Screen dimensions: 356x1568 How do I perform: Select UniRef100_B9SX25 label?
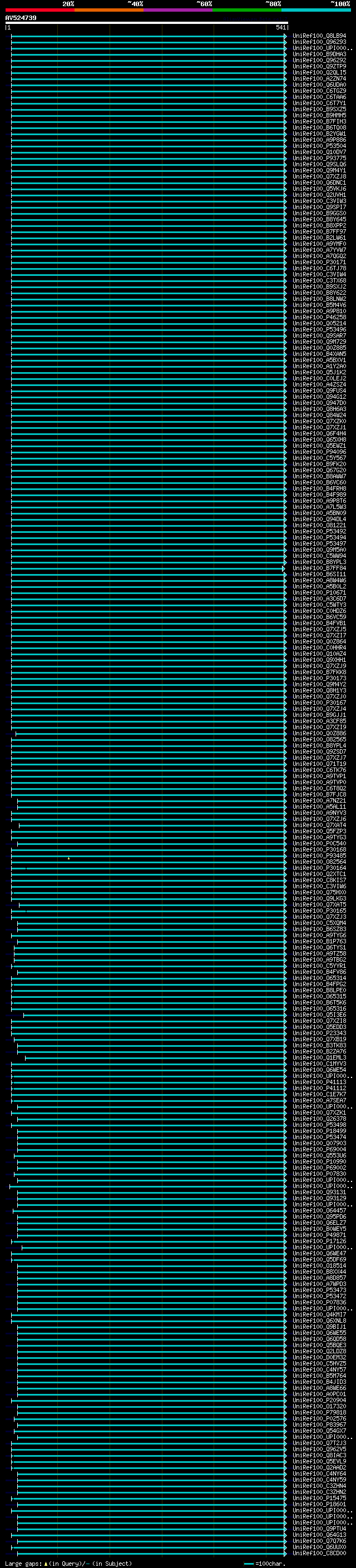coord(319,109)
